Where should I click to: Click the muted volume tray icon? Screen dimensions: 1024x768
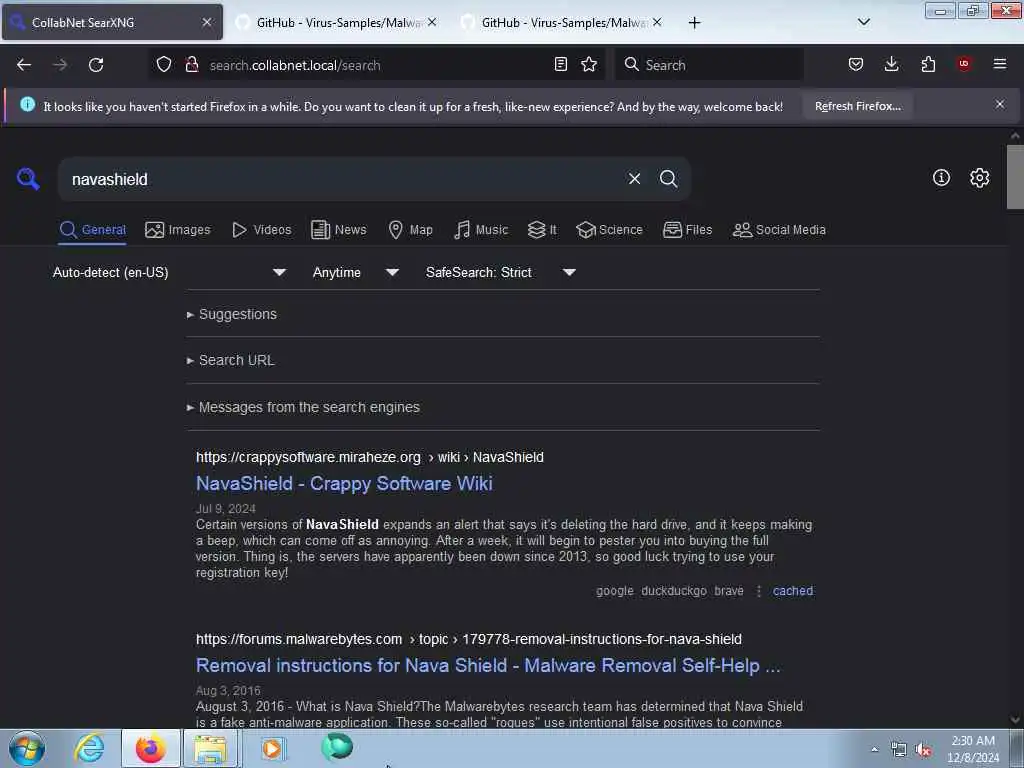[923, 750]
